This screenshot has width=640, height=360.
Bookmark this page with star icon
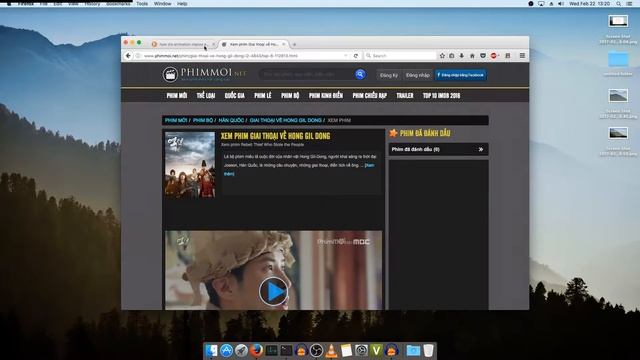(442, 56)
